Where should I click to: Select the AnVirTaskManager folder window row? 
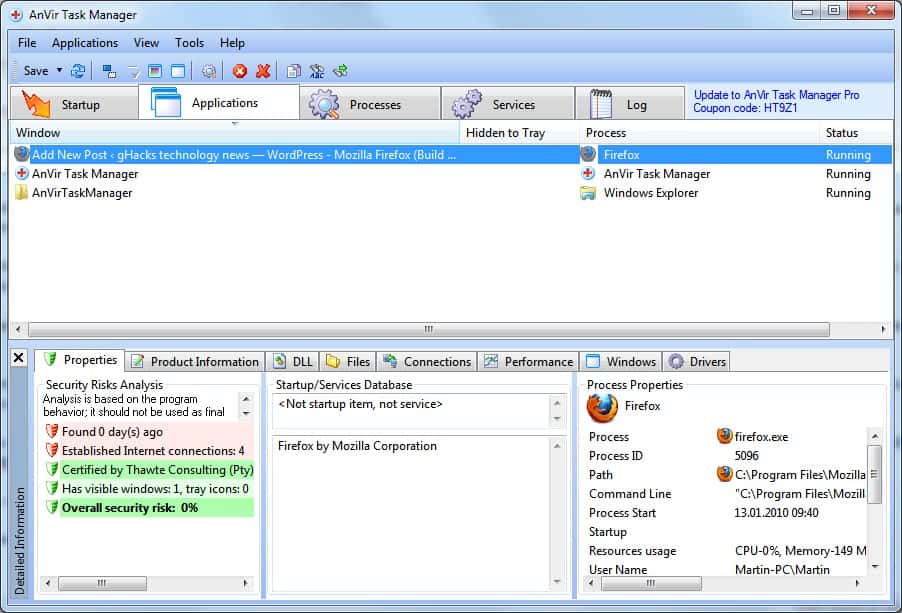pyautogui.click(x=452, y=192)
